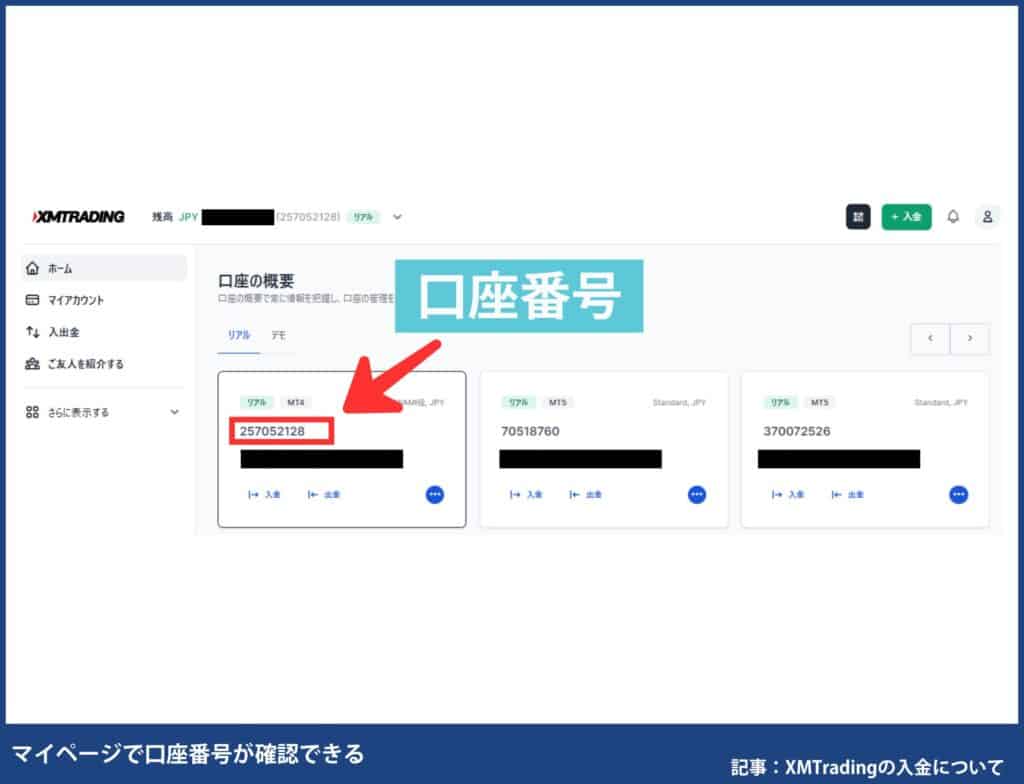Click the right pagination arrow

pyautogui.click(x=968, y=339)
